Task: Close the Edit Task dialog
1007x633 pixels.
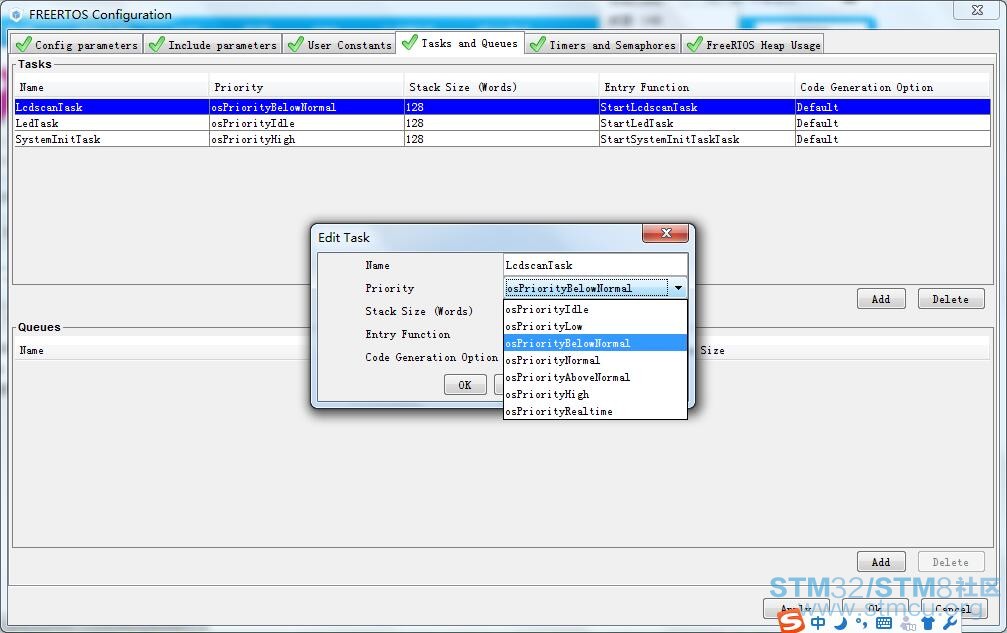Action: 665,233
